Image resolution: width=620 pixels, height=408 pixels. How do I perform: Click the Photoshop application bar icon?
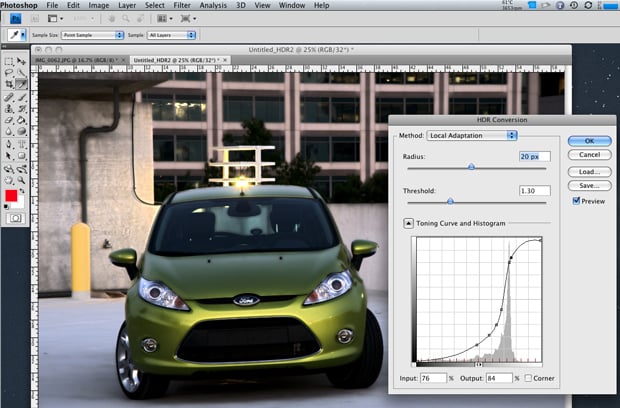click(15, 19)
